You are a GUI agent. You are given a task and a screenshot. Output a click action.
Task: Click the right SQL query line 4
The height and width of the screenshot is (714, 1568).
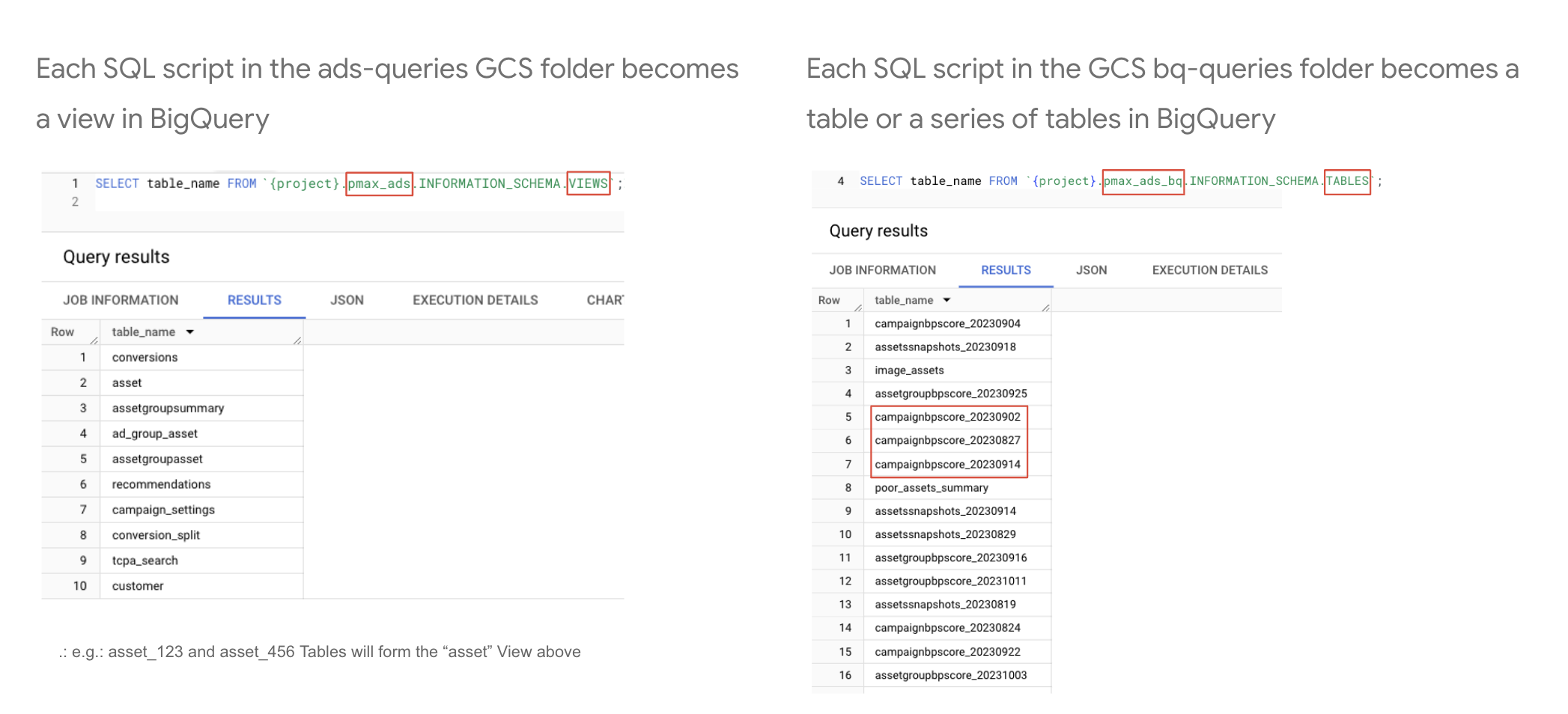point(1120,181)
